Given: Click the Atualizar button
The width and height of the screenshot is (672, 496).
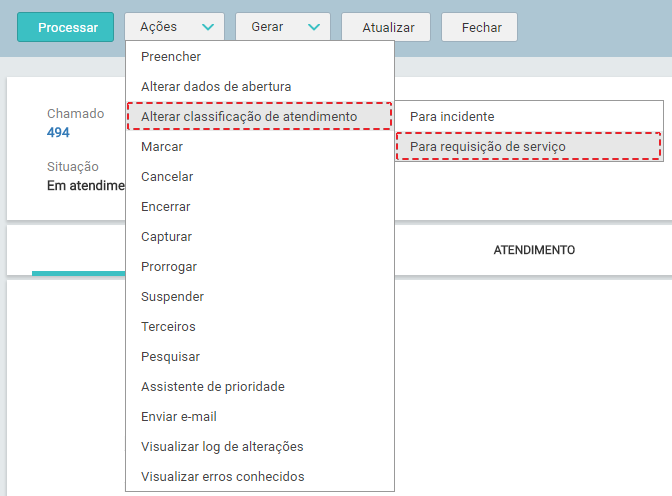Looking at the screenshot, I should pyautogui.click(x=386, y=28).
